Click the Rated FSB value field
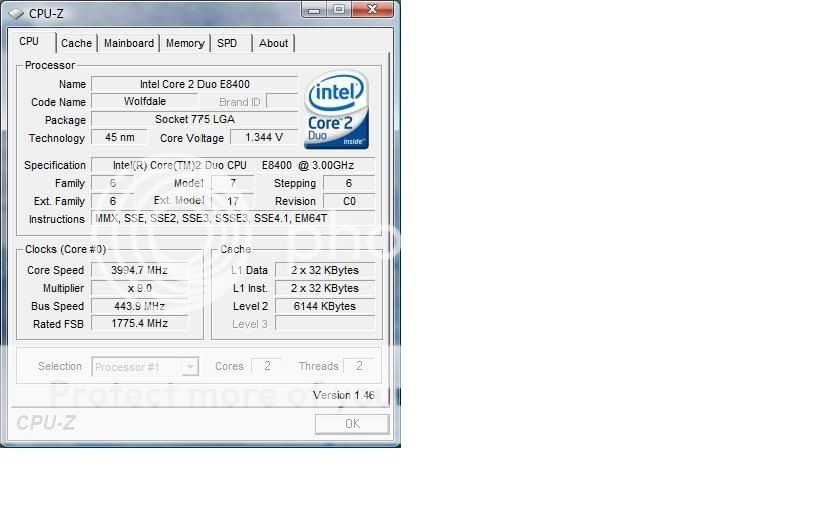 click(x=139, y=324)
